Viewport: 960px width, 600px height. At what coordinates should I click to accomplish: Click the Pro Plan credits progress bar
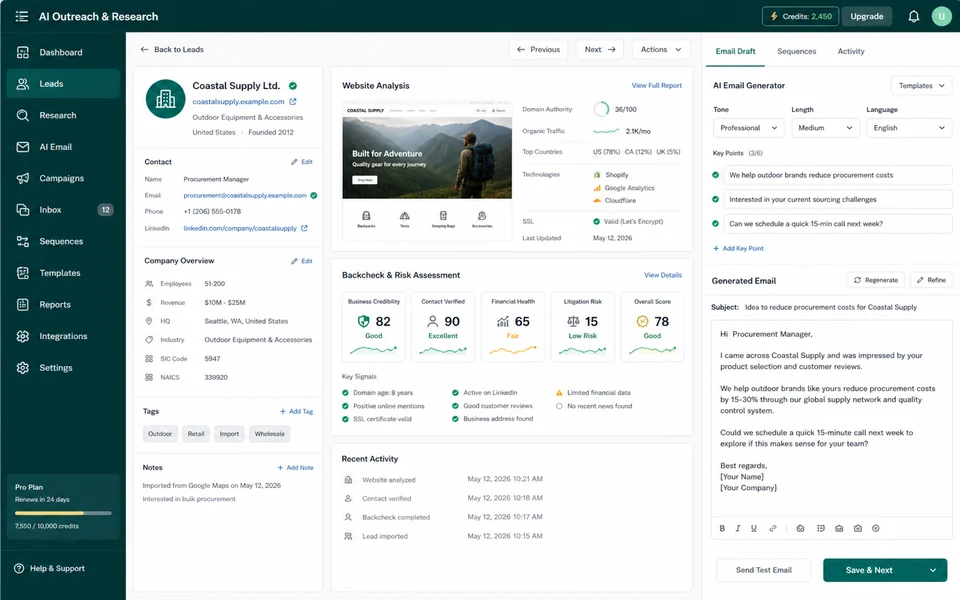click(x=63, y=513)
